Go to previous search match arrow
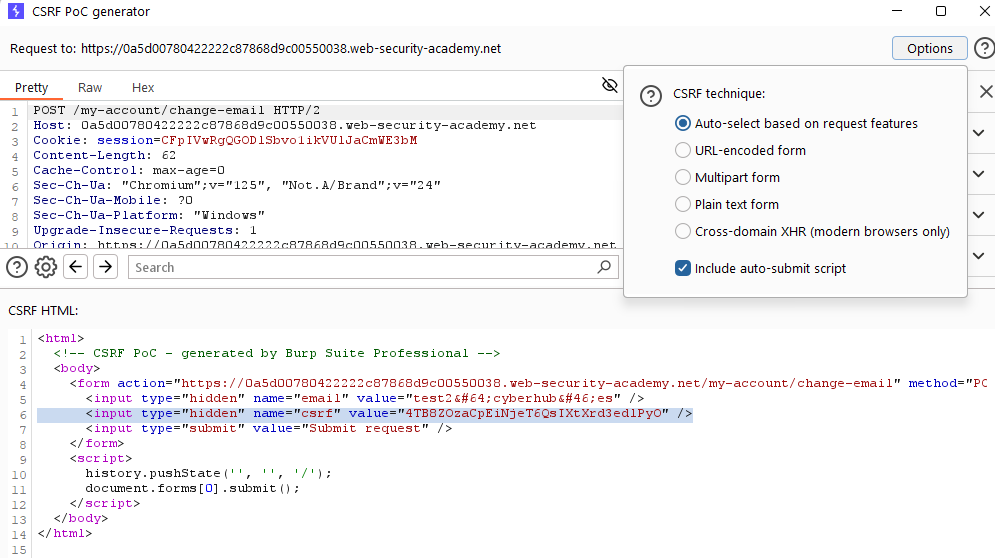 tap(76, 267)
